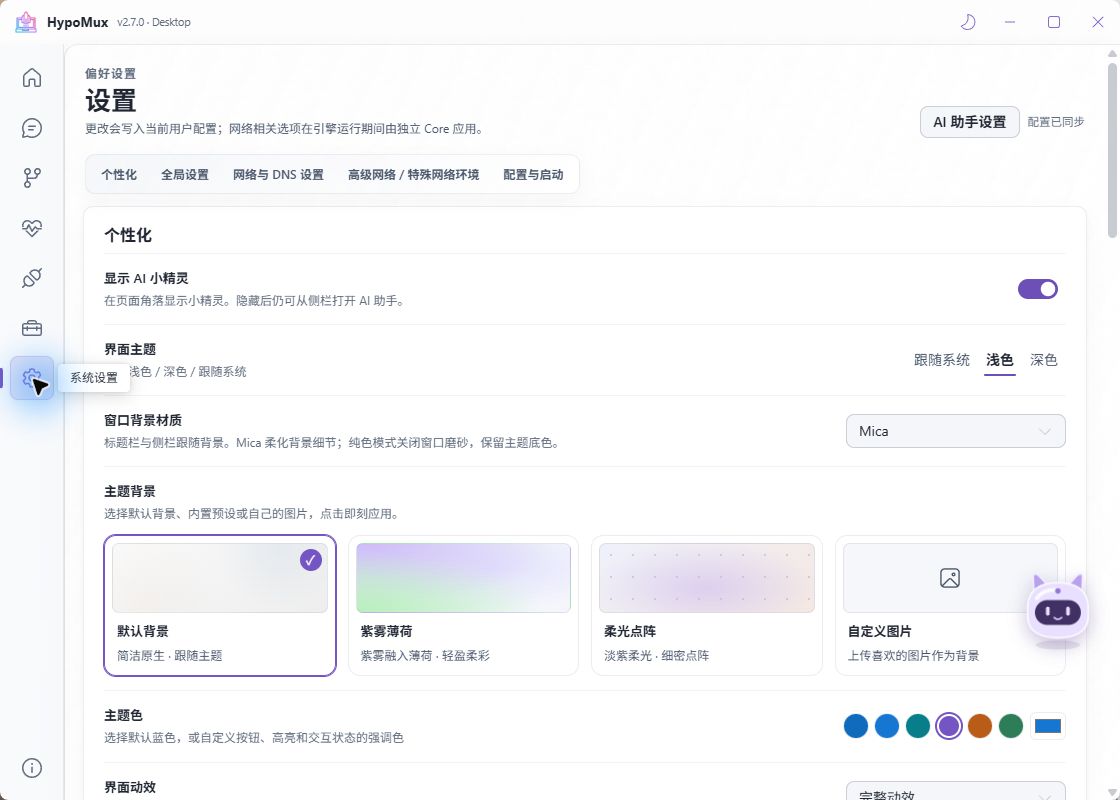Switch to 个性化 tab
1120x800 pixels.
tap(119, 174)
